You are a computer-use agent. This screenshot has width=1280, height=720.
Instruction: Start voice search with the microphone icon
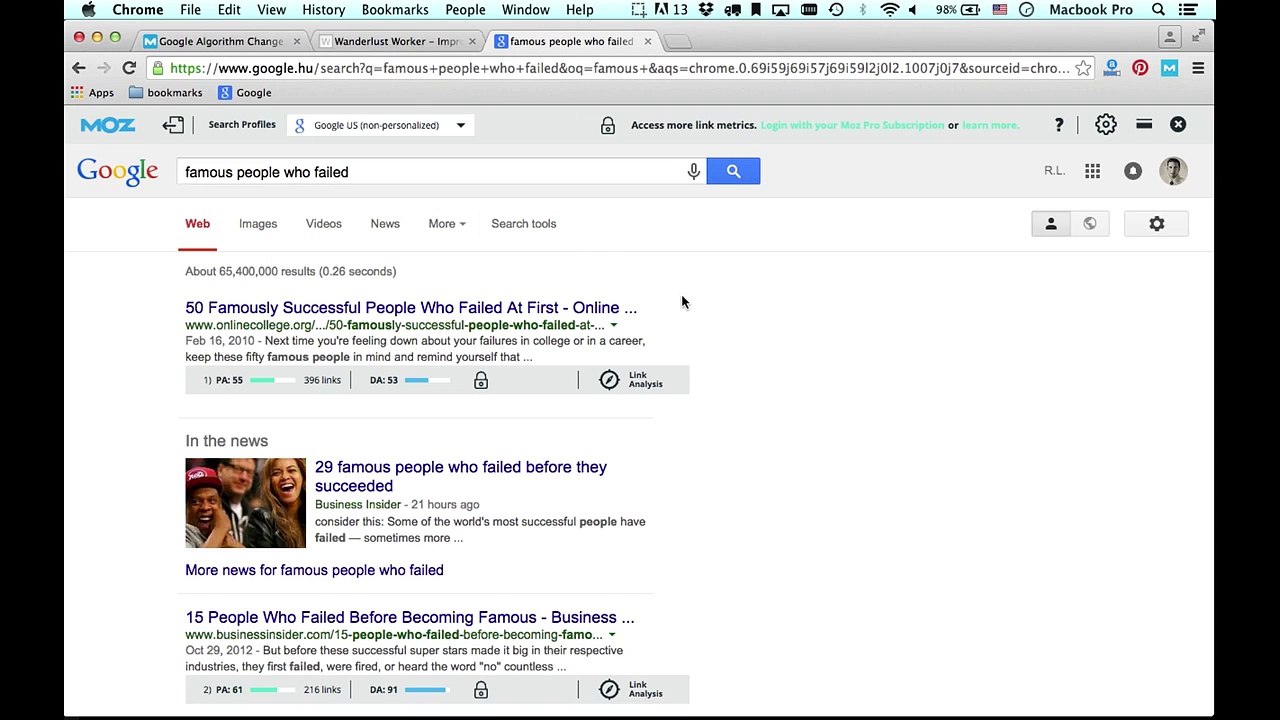pyautogui.click(x=693, y=172)
